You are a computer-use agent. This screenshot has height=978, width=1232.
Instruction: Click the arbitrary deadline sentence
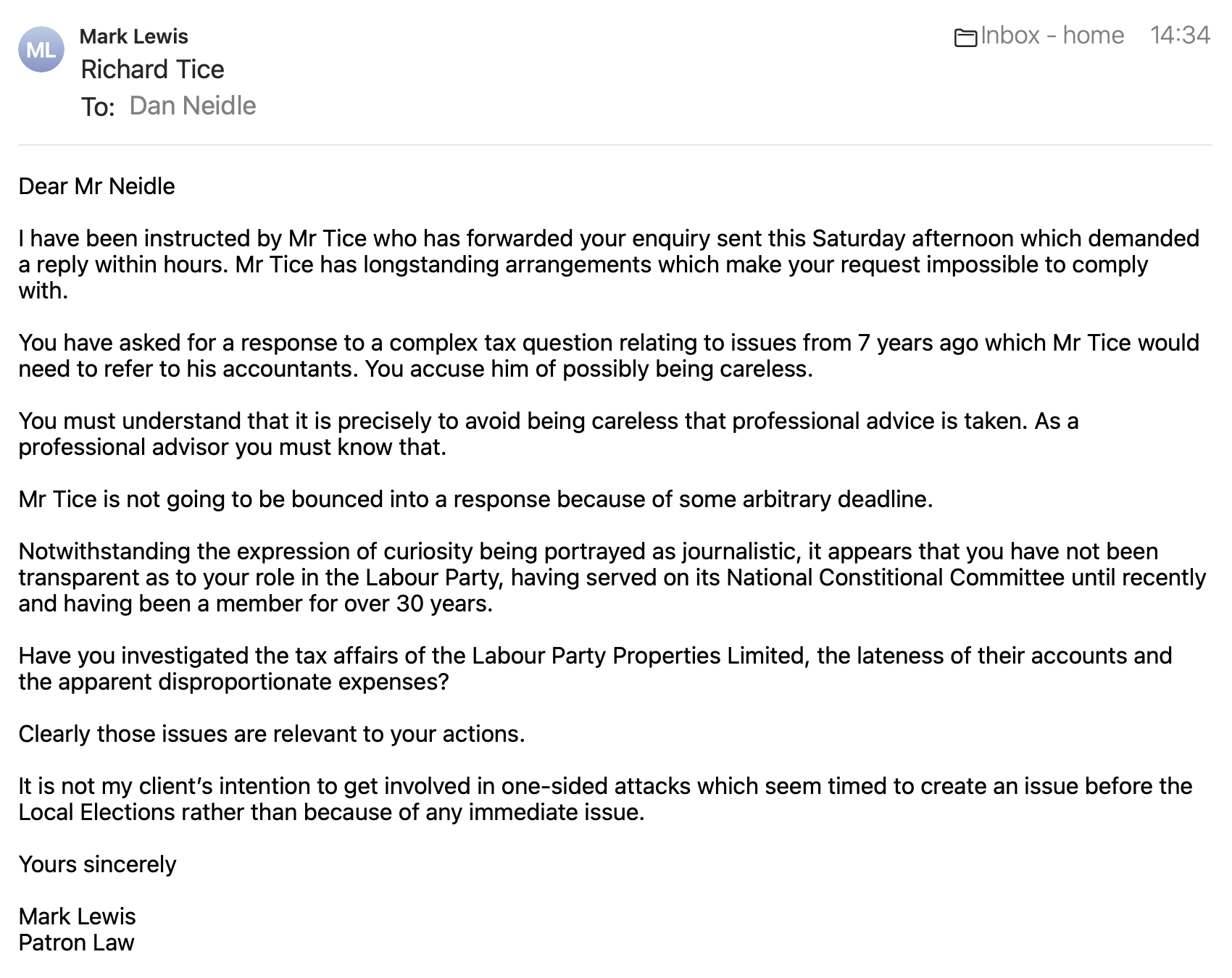(x=475, y=499)
